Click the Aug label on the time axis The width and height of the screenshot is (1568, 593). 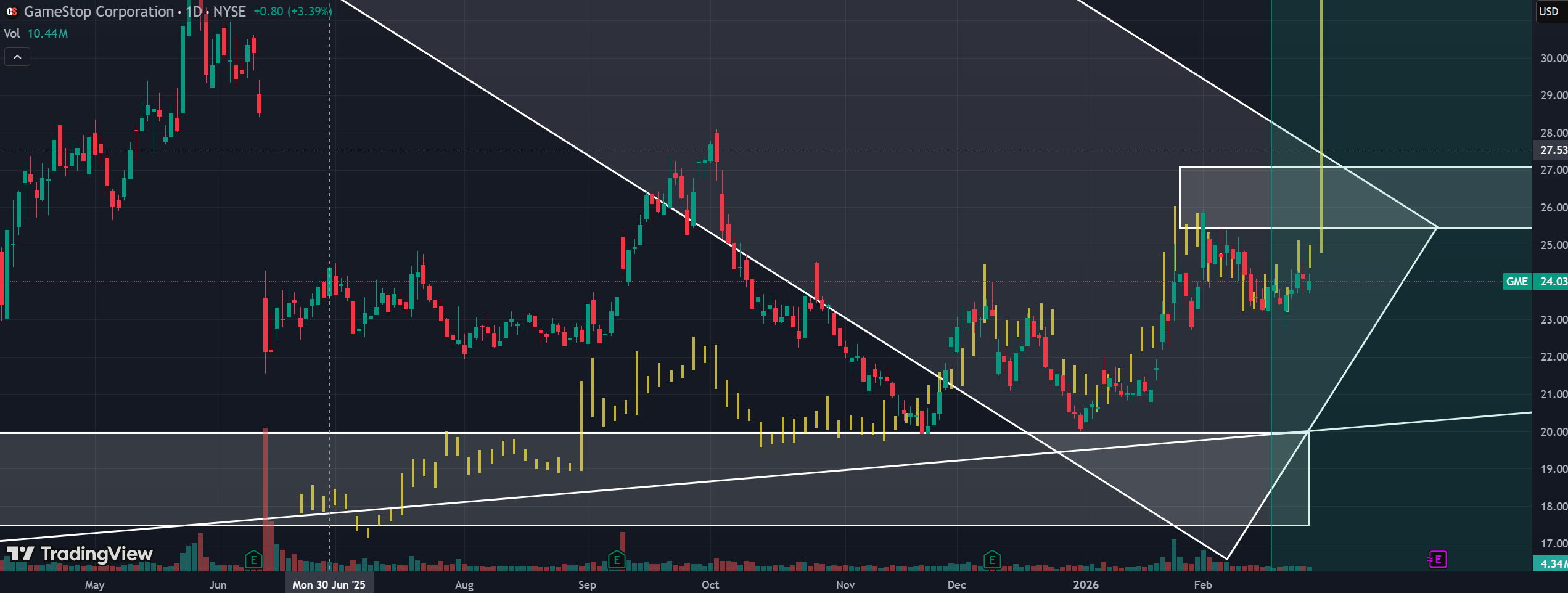[x=464, y=585]
